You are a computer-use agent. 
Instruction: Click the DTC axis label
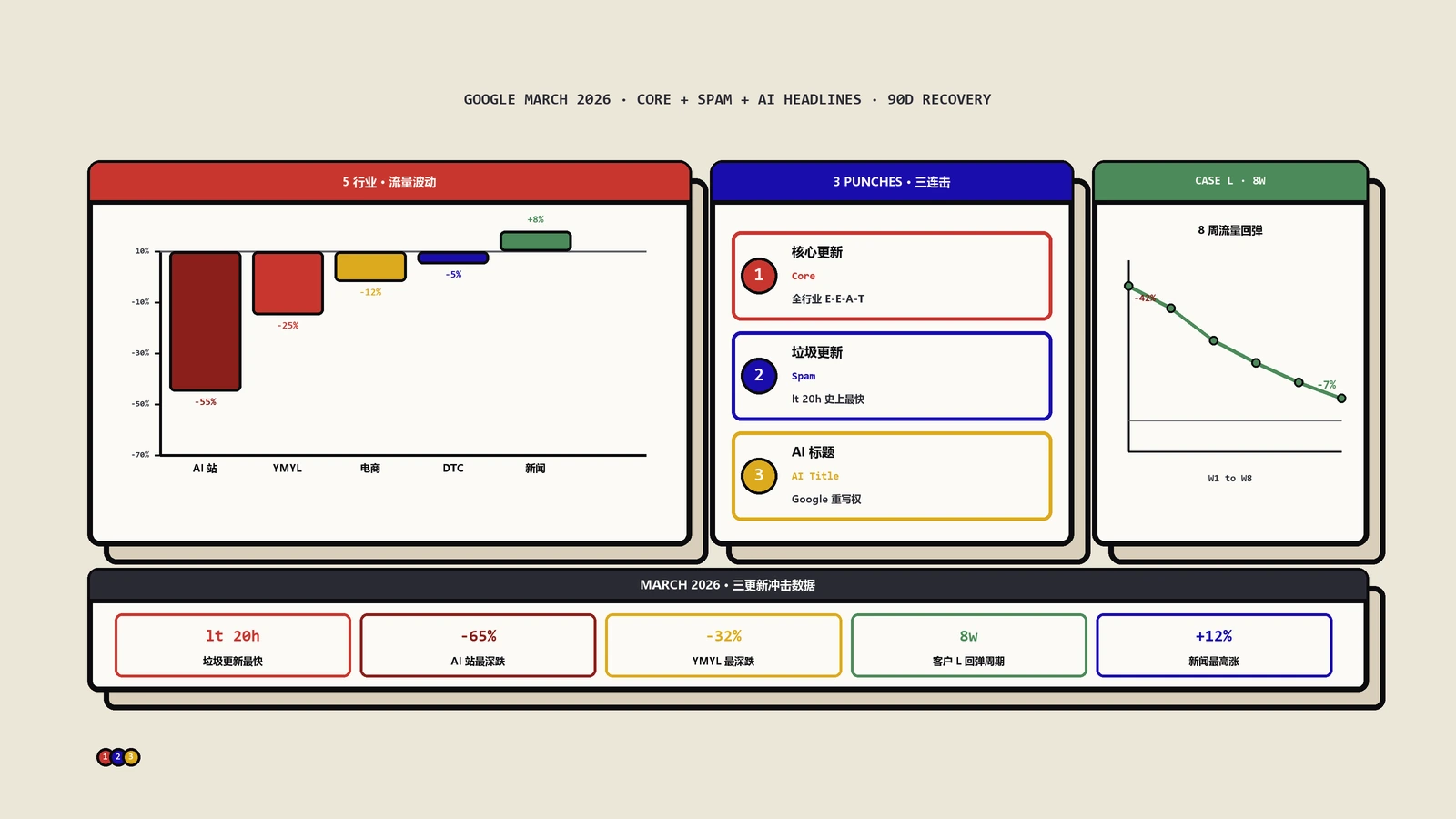(x=453, y=469)
